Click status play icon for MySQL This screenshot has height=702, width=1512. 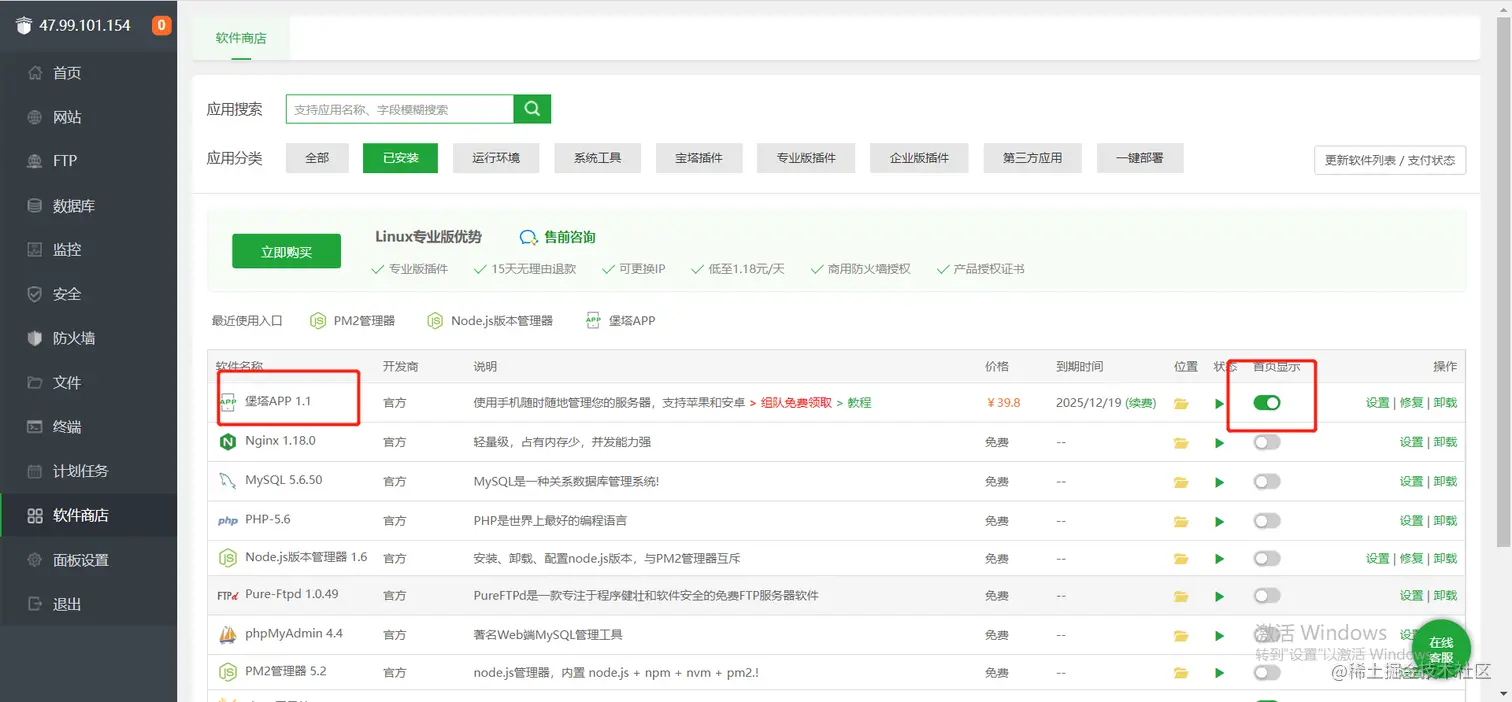pyautogui.click(x=1219, y=482)
